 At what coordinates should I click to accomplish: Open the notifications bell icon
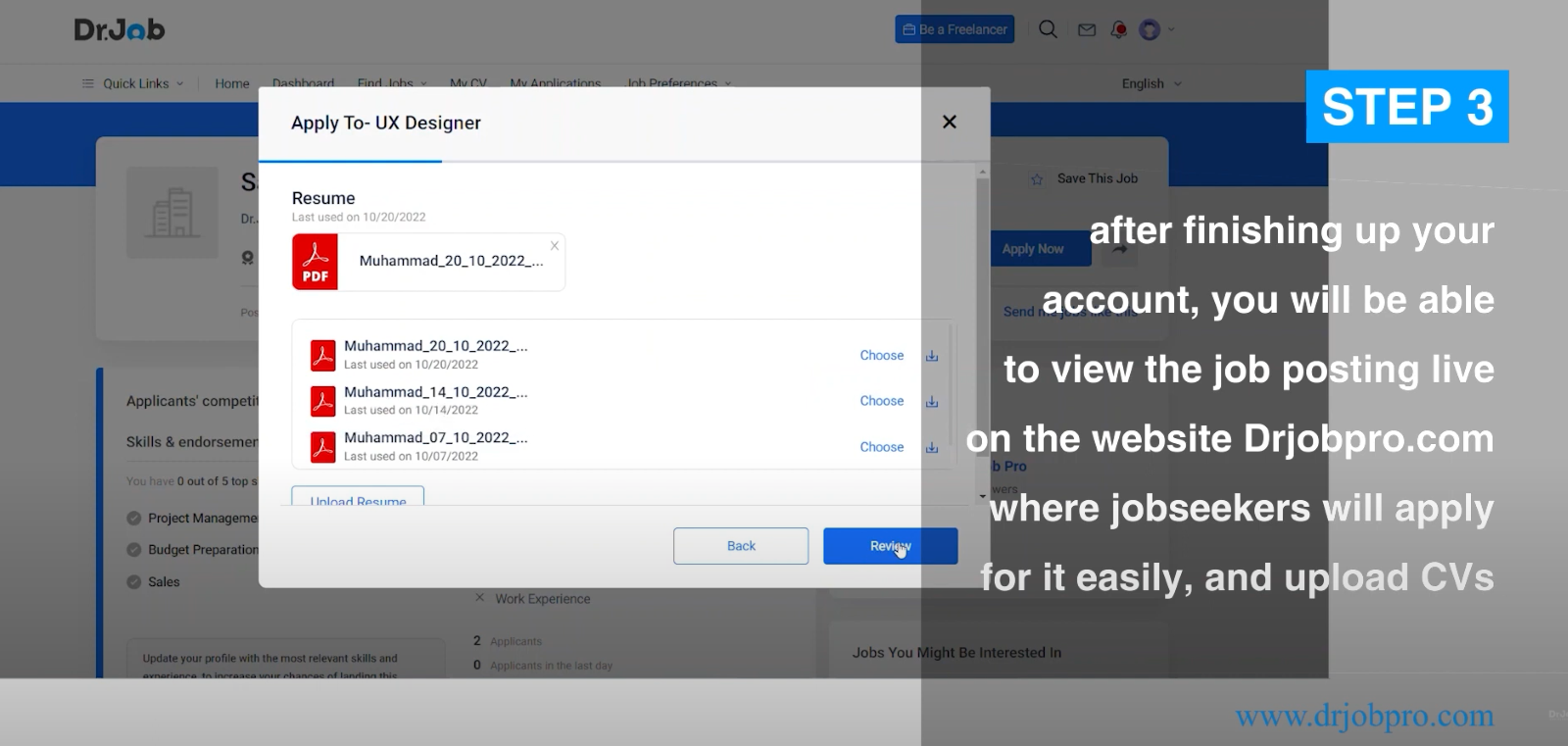[1118, 29]
